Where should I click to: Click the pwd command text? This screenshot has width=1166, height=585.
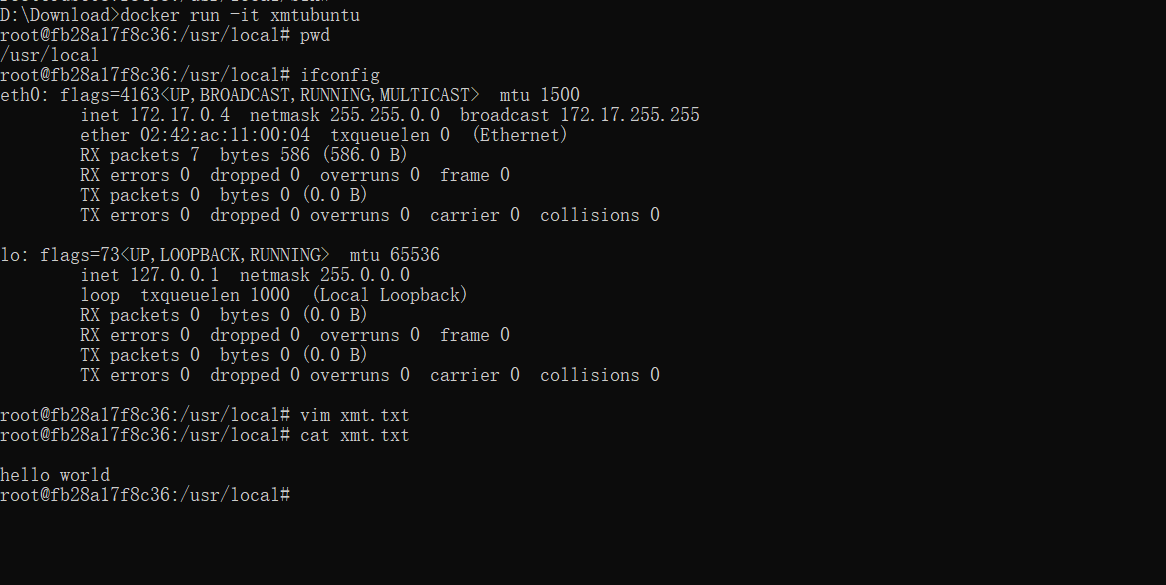pyautogui.click(x=315, y=36)
